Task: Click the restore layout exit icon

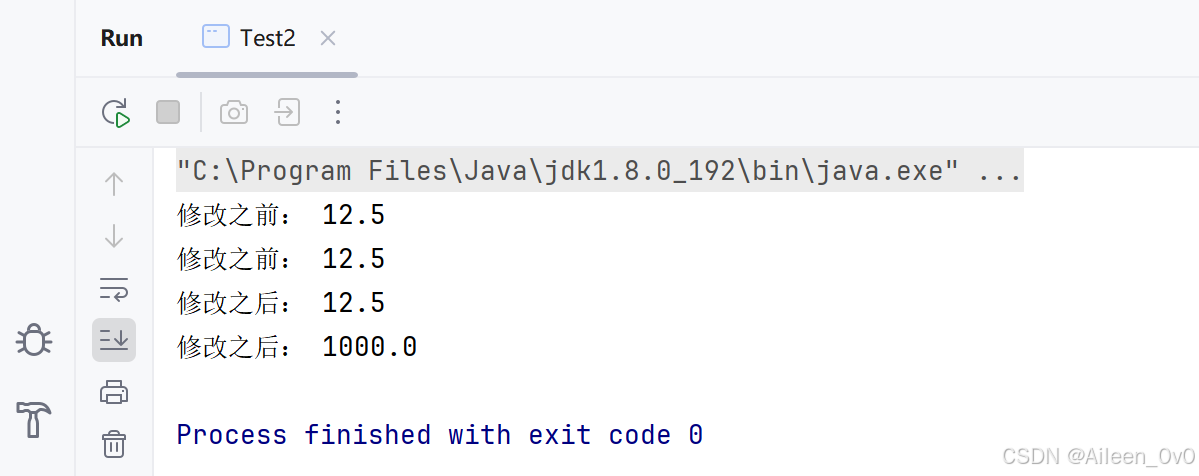Action: pyautogui.click(x=287, y=112)
